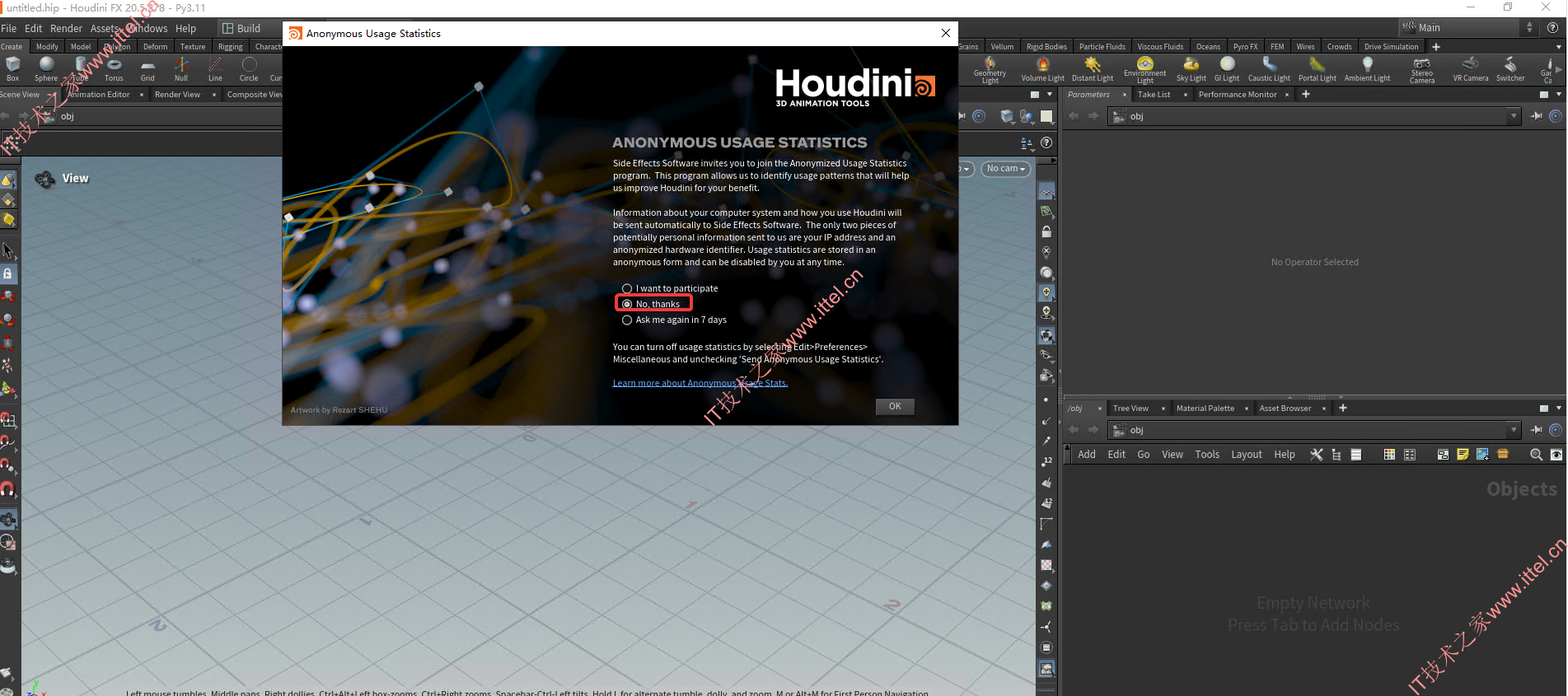Select the Circle shelf tool
Image resolution: width=1568 pixels, height=696 pixels.
249,69
